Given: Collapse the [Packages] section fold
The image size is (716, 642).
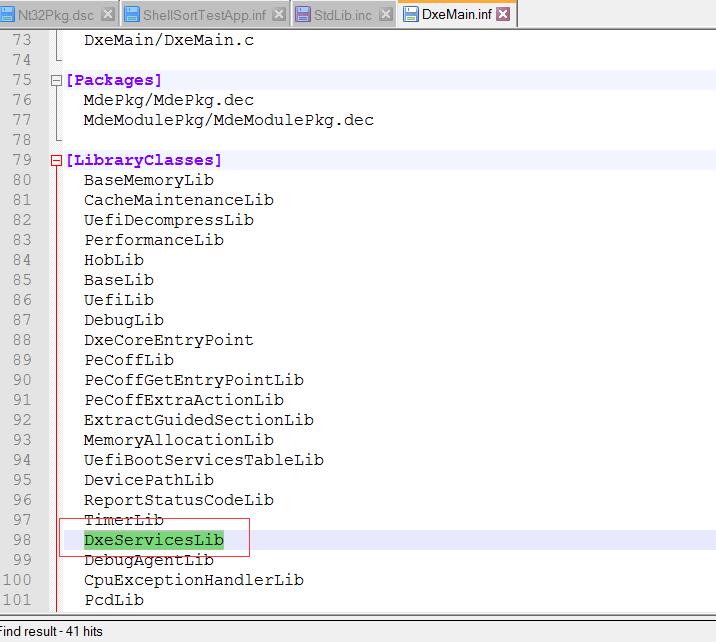Looking at the screenshot, I should [56, 81].
